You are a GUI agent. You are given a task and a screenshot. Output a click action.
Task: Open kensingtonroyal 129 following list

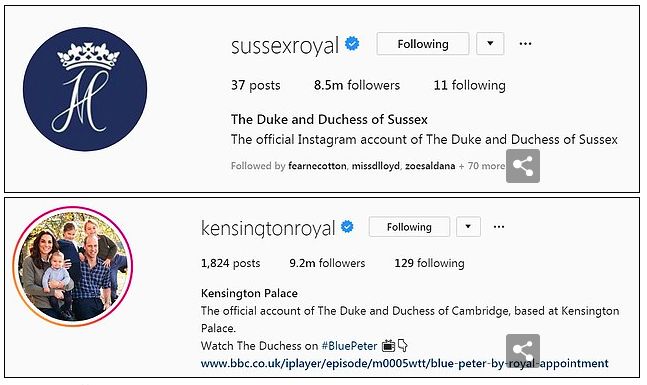pyautogui.click(x=430, y=263)
